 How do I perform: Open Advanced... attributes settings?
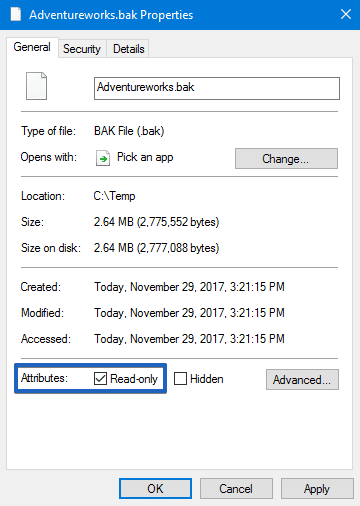(302, 379)
